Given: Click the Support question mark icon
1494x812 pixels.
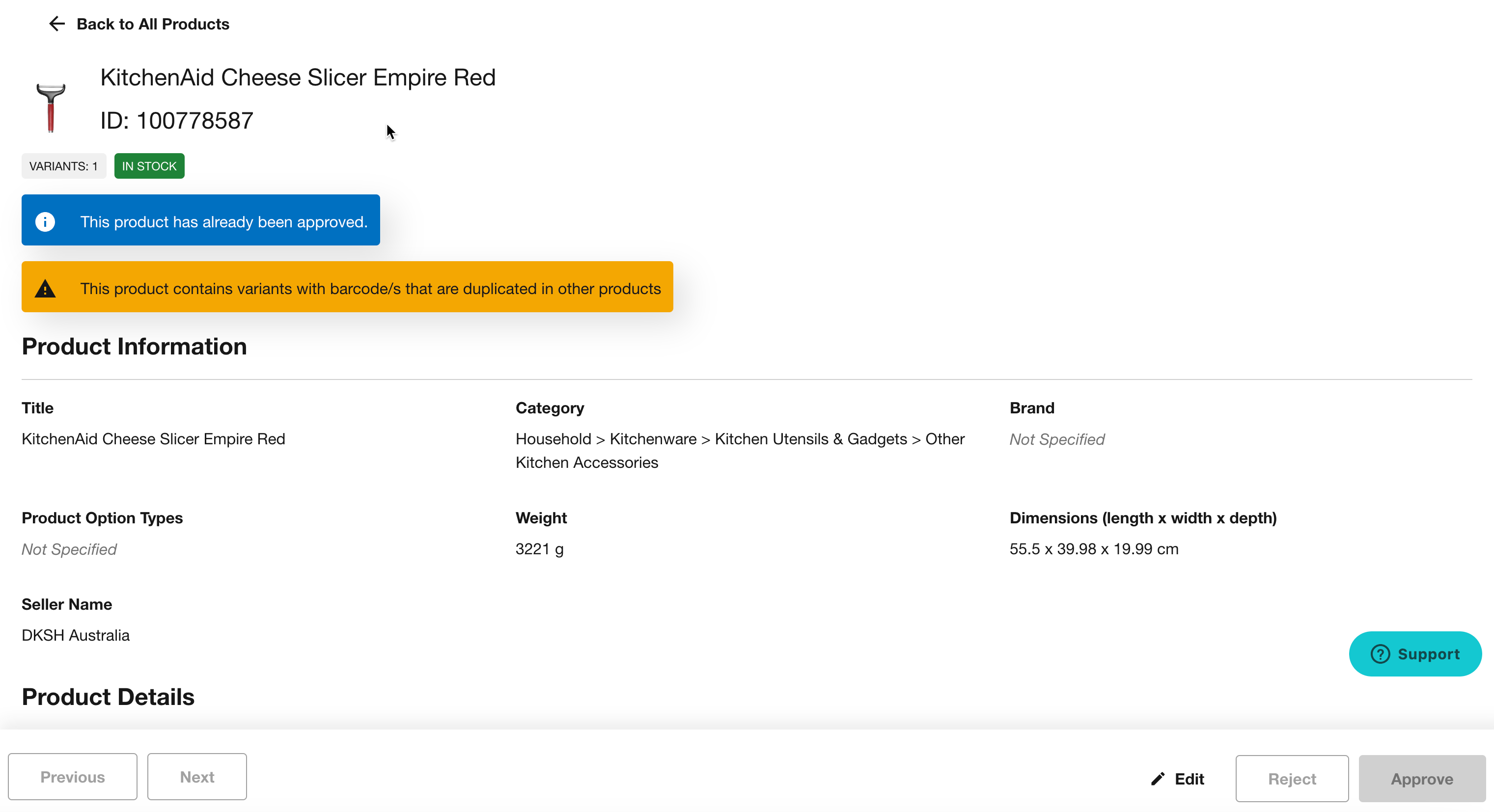Looking at the screenshot, I should (1381, 654).
